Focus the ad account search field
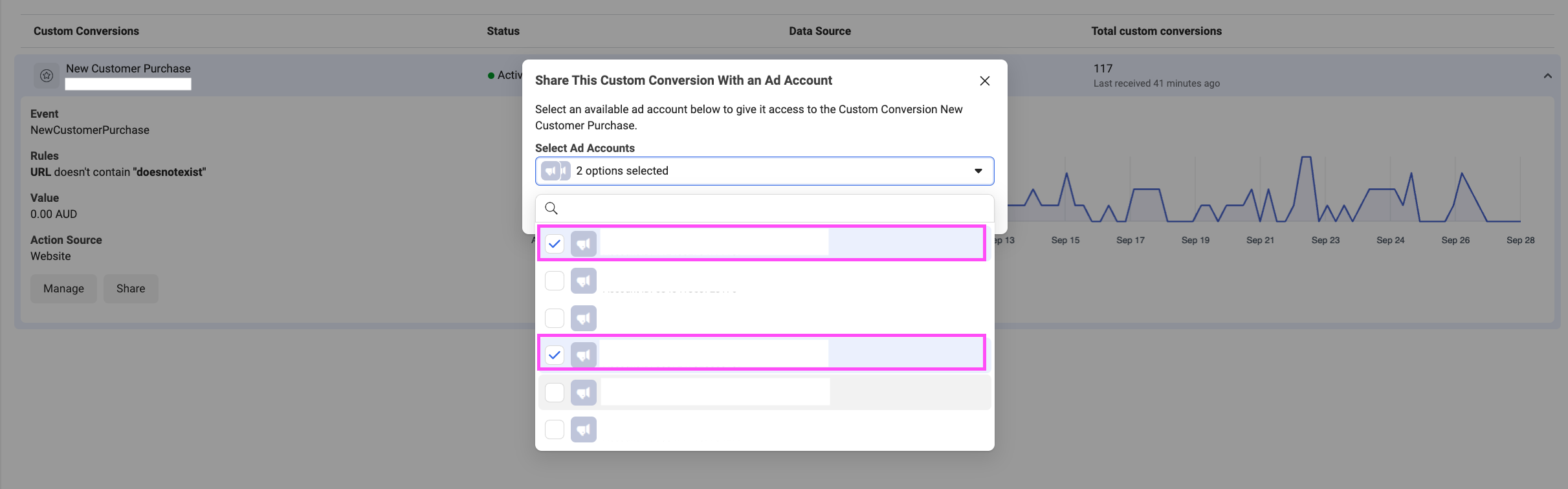Screen dimensions: 1568x489 [764, 208]
